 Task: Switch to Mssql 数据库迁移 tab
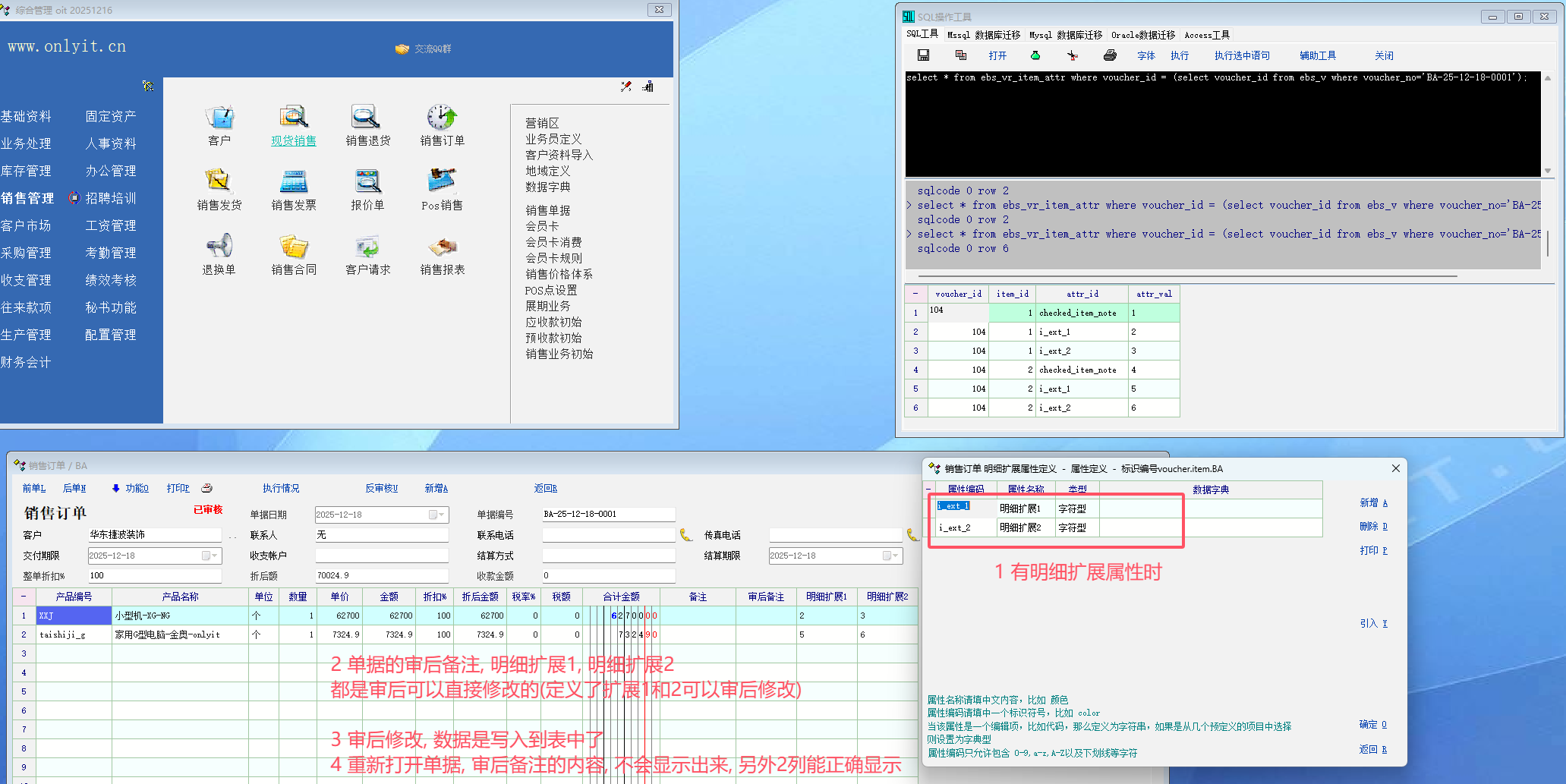(983, 35)
